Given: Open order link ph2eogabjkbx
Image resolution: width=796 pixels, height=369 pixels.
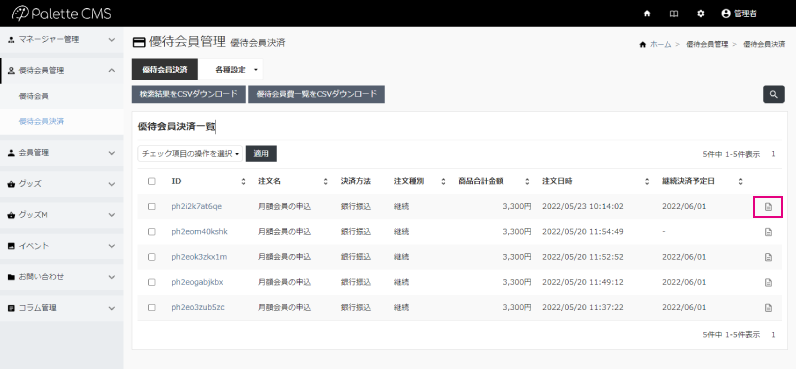Looking at the screenshot, I should [x=197, y=282].
